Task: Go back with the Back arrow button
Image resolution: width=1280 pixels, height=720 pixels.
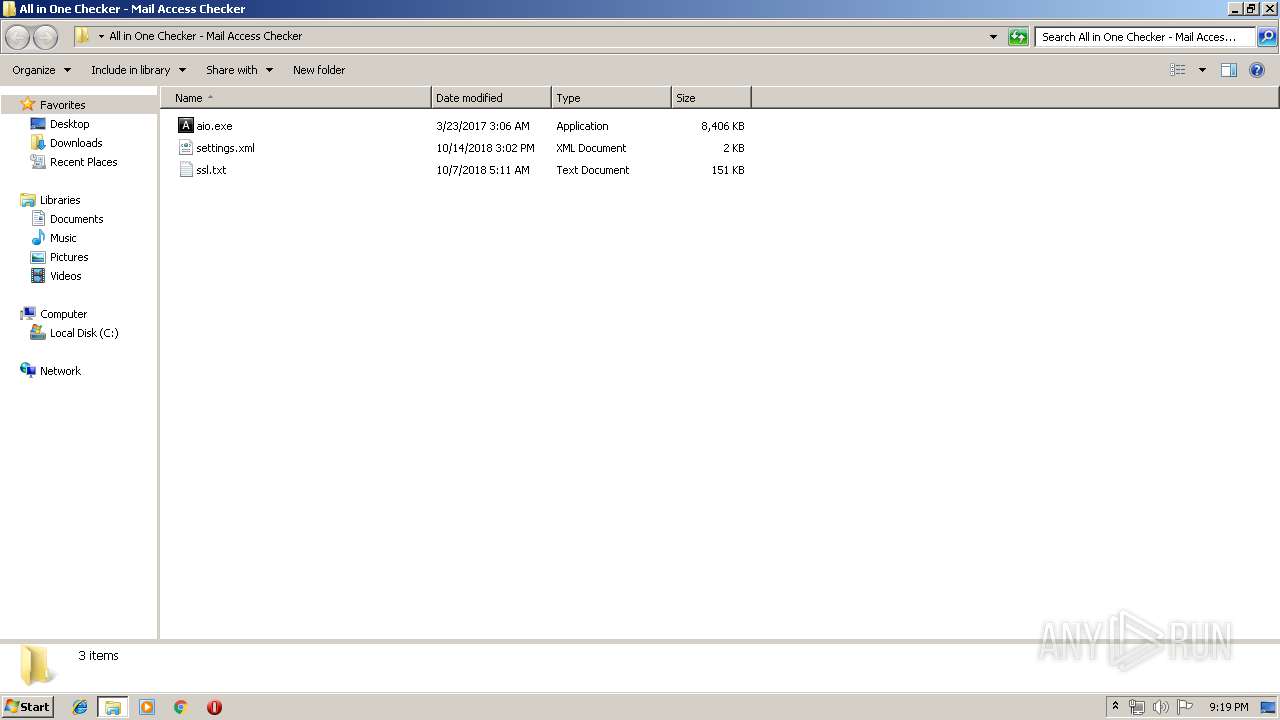Action: click(18, 37)
